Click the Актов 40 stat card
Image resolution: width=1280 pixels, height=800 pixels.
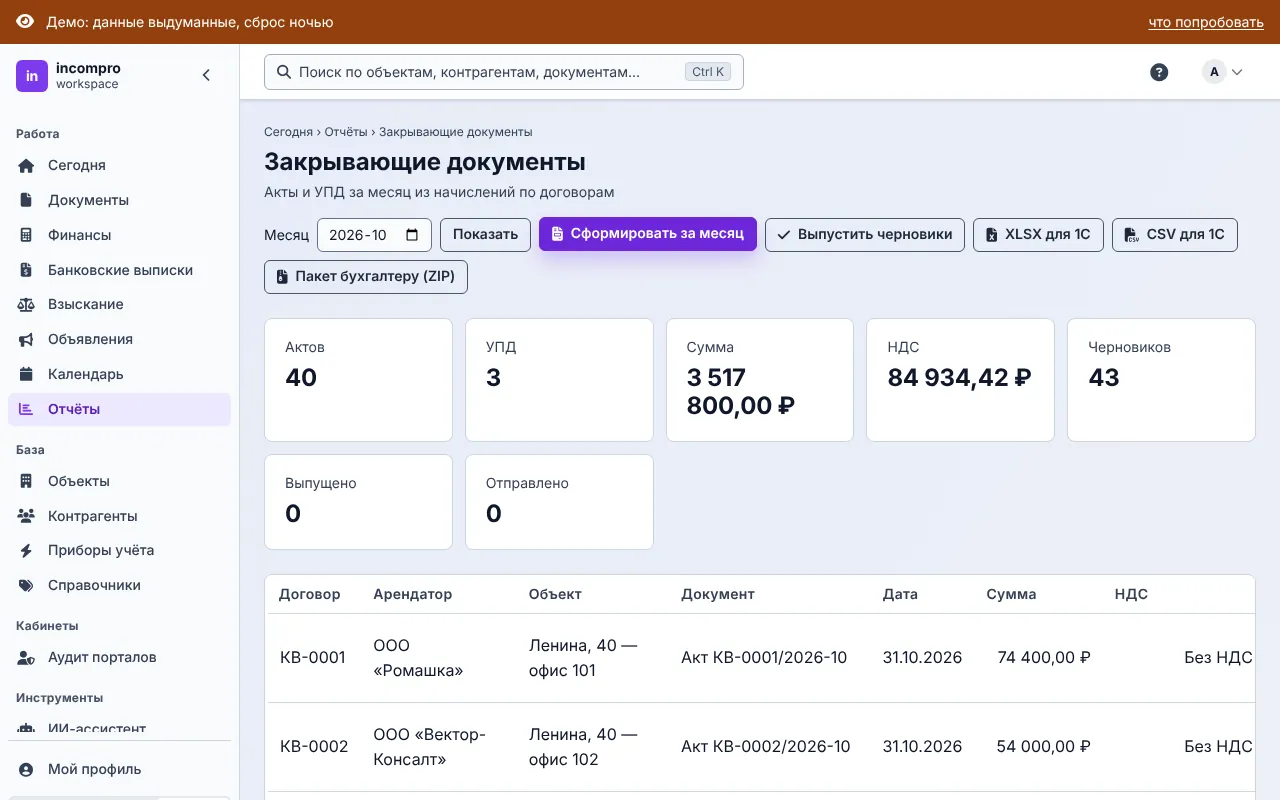(x=358, y=380)
